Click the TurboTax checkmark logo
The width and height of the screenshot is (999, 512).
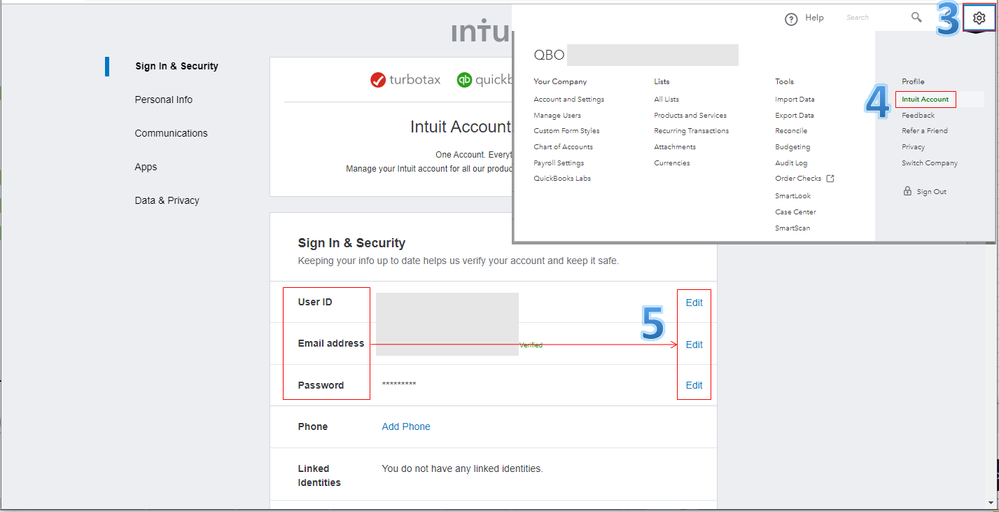click(x=378, y=80)
